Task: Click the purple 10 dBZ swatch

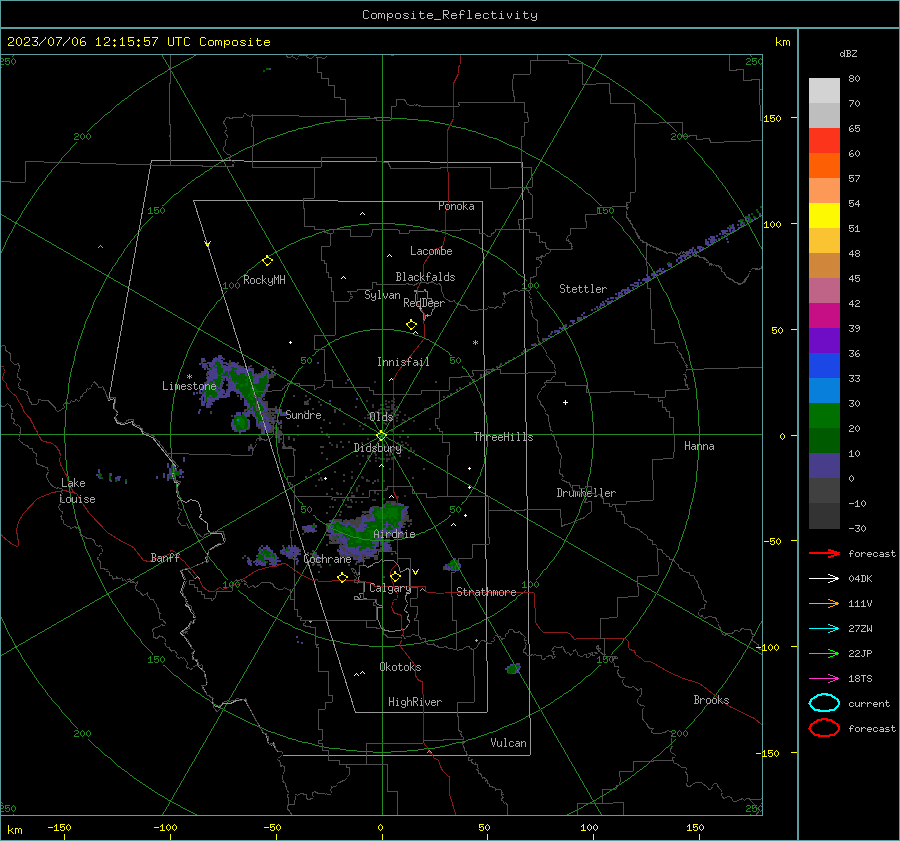Action: (824, 466)
